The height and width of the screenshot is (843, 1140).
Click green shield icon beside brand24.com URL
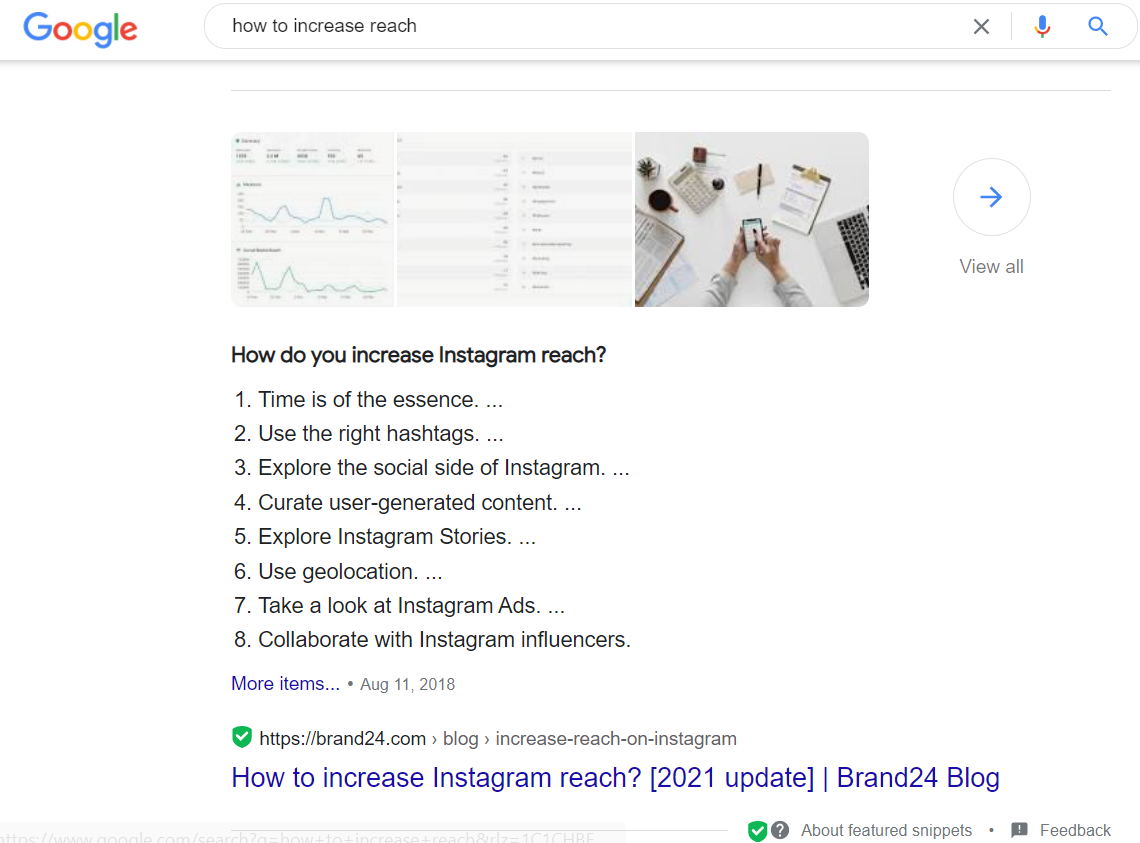coord(241,738)
